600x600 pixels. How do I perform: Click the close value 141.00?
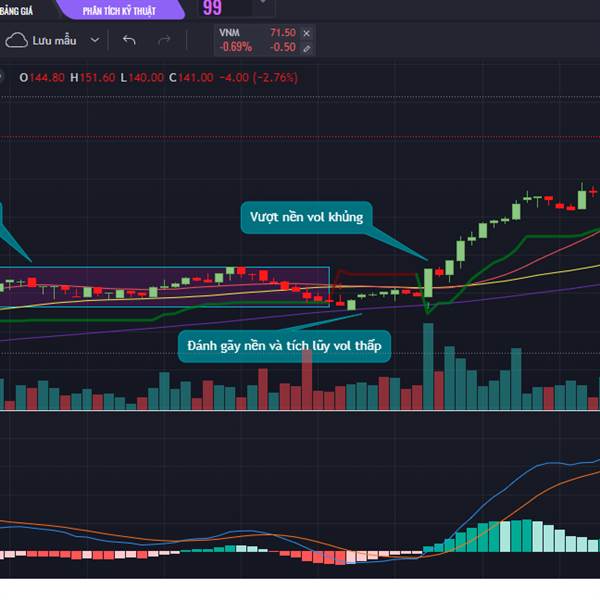click(x=196, y=78)
